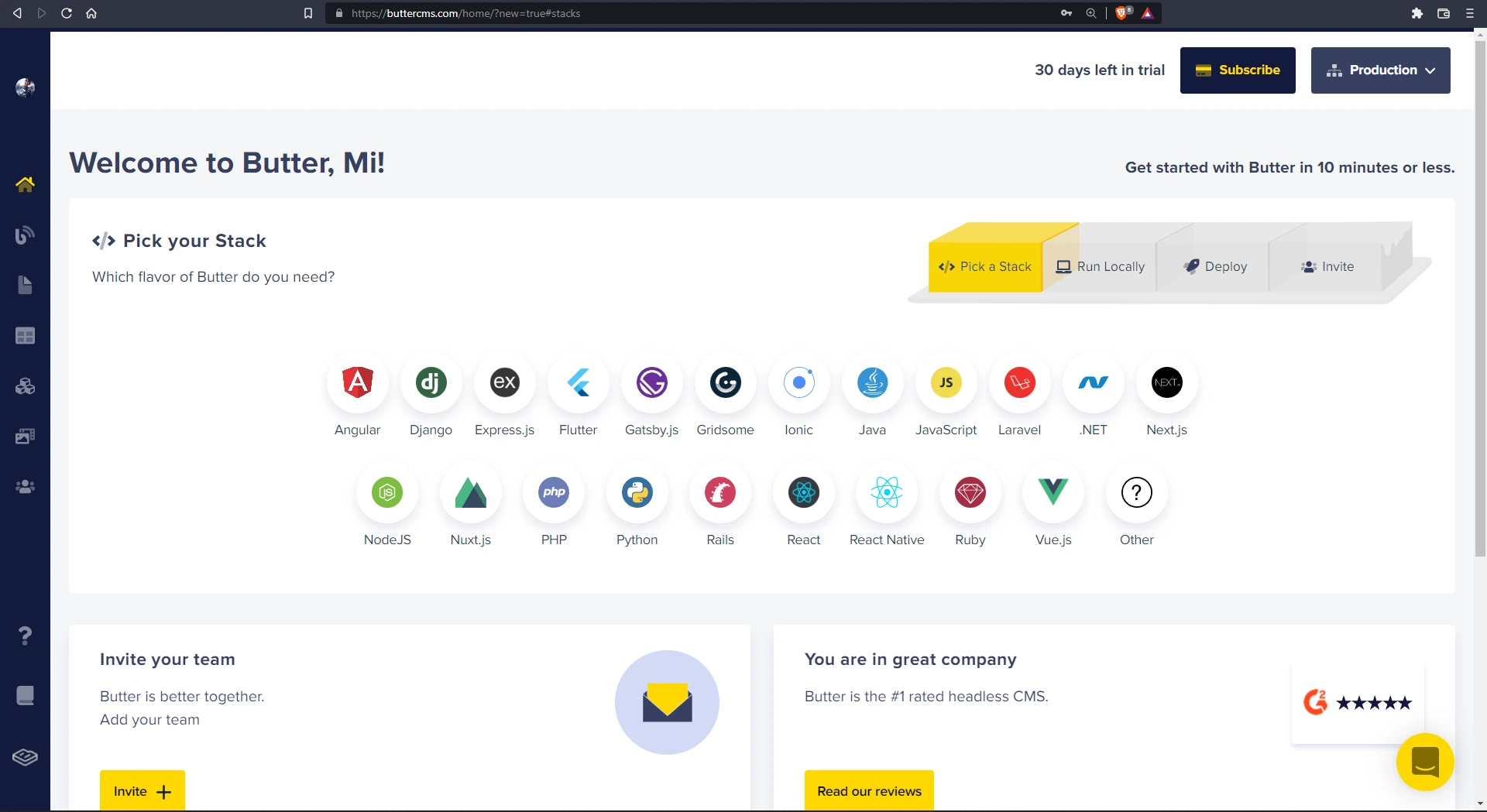Screen dimensions: 1487x812
Task: Click the saved passwords key icon
Action: (1066, 13)
